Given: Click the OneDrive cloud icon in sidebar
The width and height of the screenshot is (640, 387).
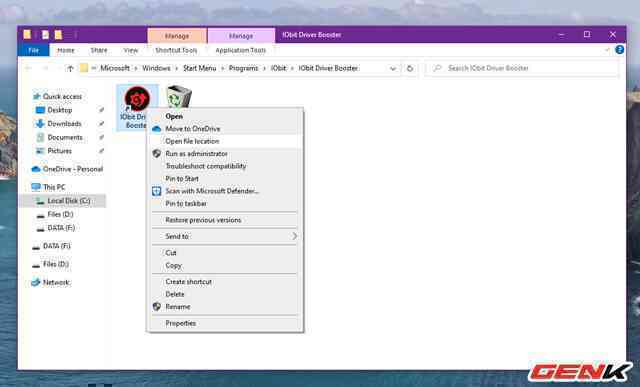Looking at the screenshot, I should 36,169.
